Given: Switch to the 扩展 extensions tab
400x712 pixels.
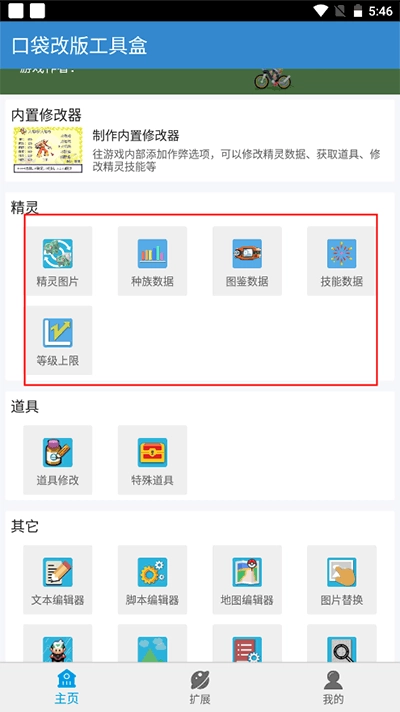Looking at the screenshot, I should point(200,687).
